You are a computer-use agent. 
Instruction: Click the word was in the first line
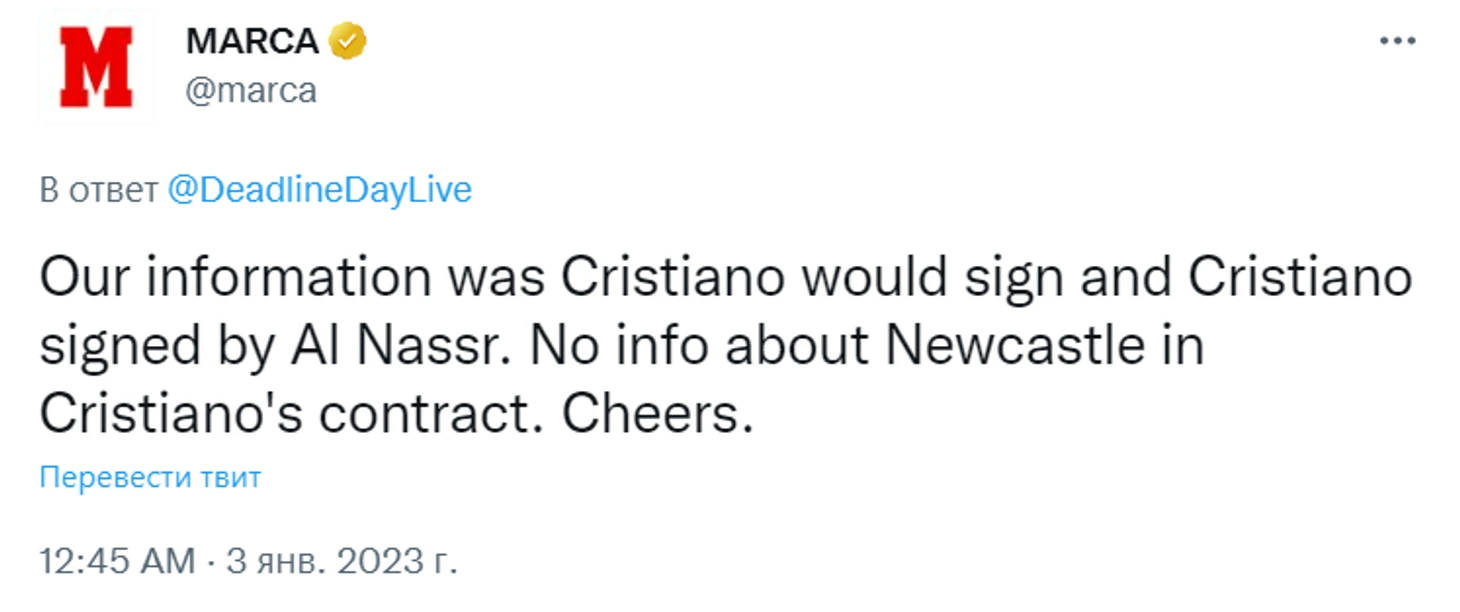pos(497,279)
